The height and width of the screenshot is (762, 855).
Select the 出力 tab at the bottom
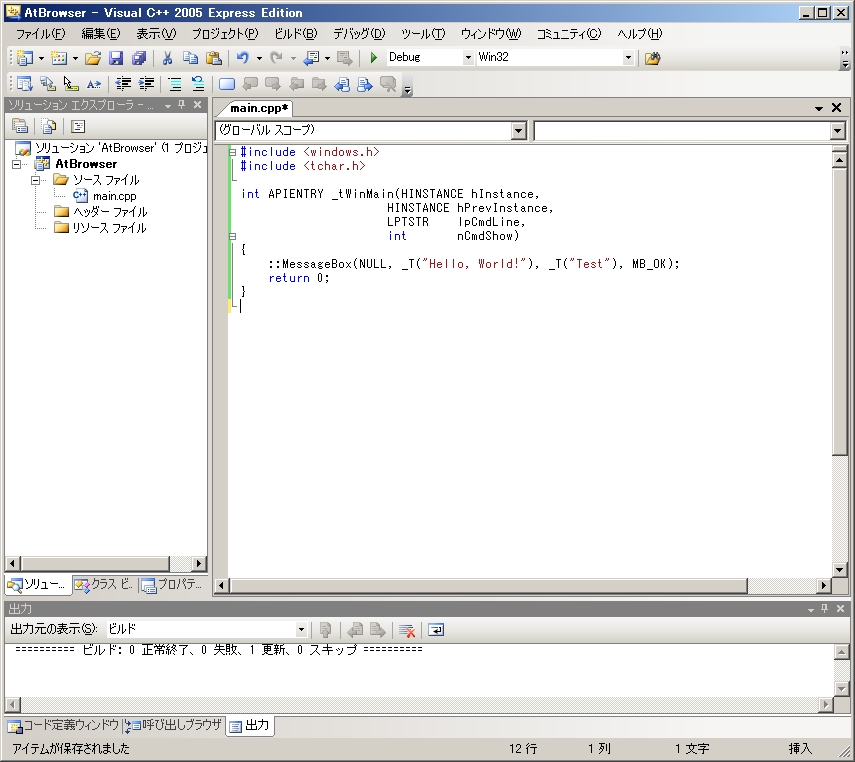[x=250, y=725]
